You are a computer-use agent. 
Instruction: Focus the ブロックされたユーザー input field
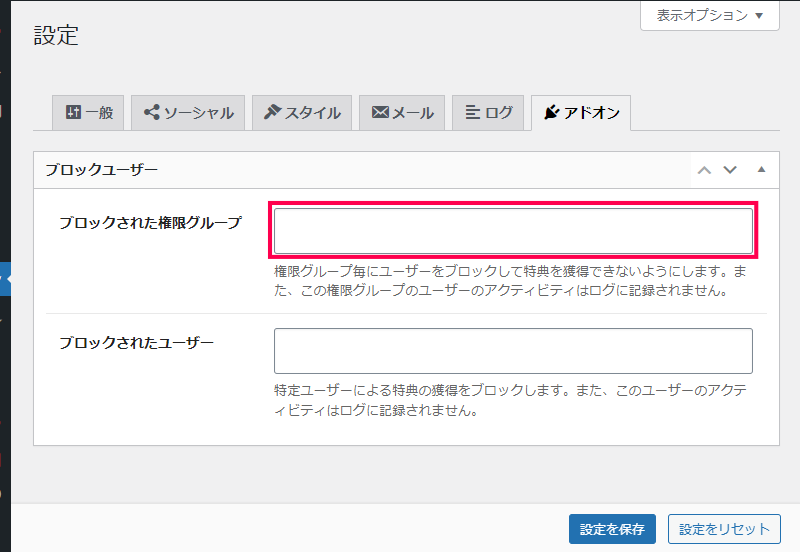pos(513,351)
